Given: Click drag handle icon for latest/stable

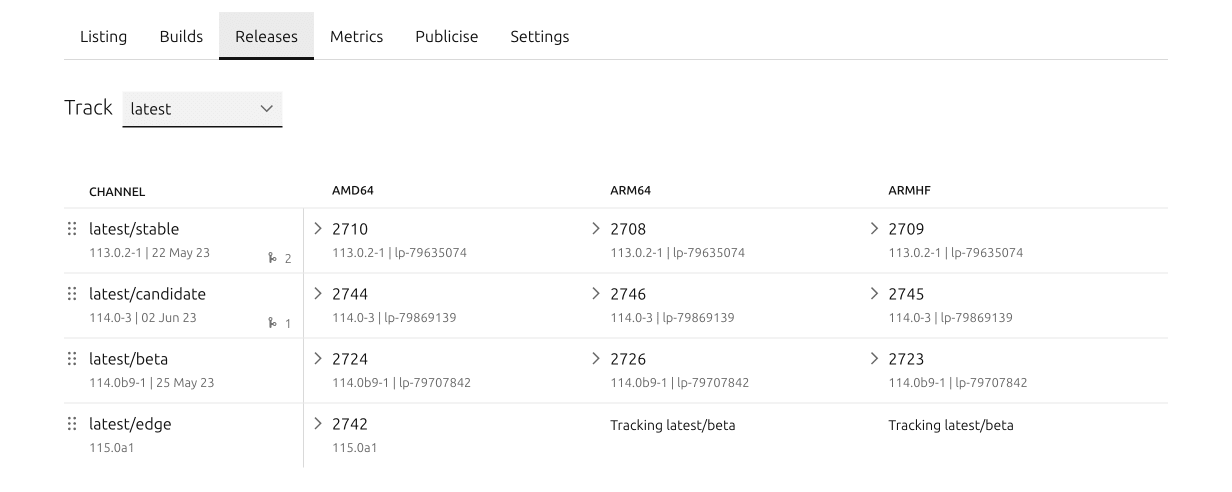Looking at the screenshot, I should (x=72, y=229).
